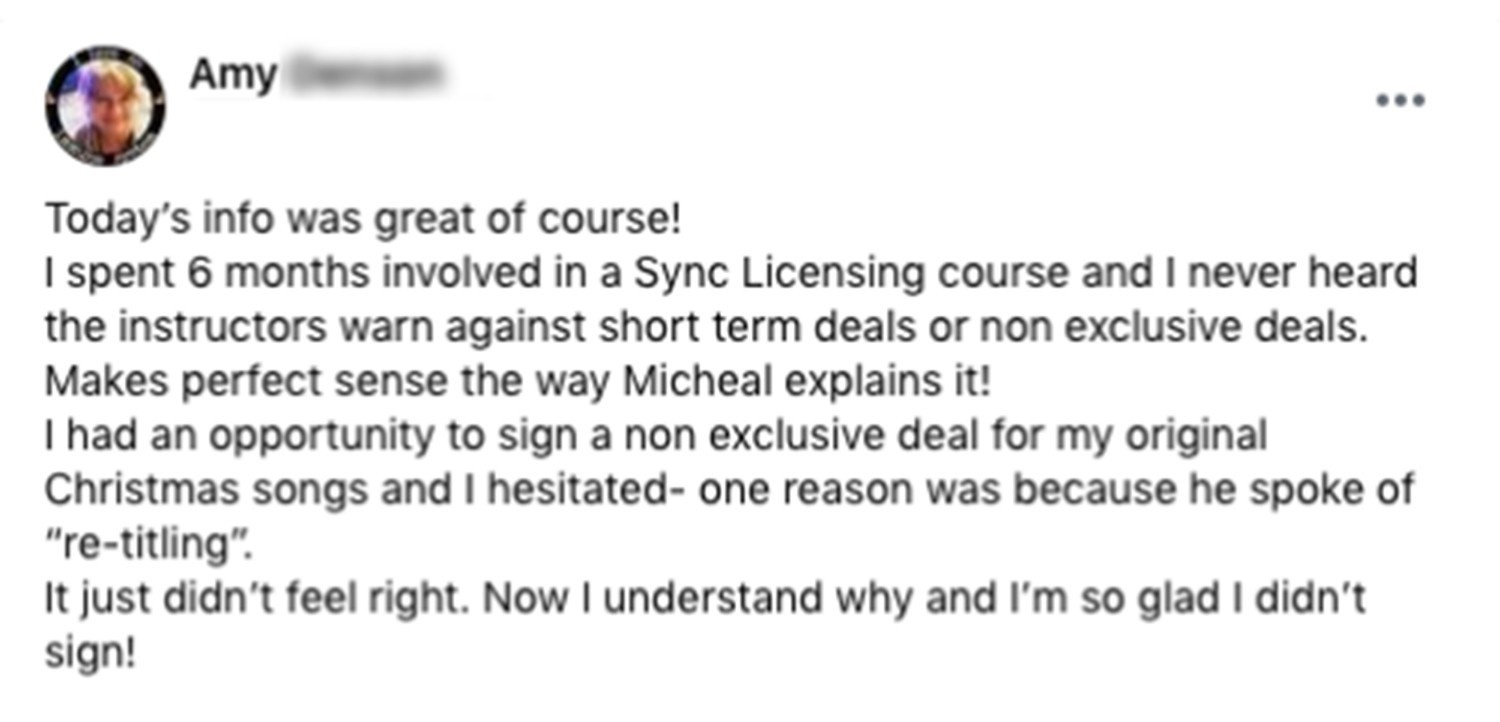This screenshot has height=722, width=1500.
Task: Click the blurred surname beside Amy
Action: pyautogui.click(x=368, y=75)
